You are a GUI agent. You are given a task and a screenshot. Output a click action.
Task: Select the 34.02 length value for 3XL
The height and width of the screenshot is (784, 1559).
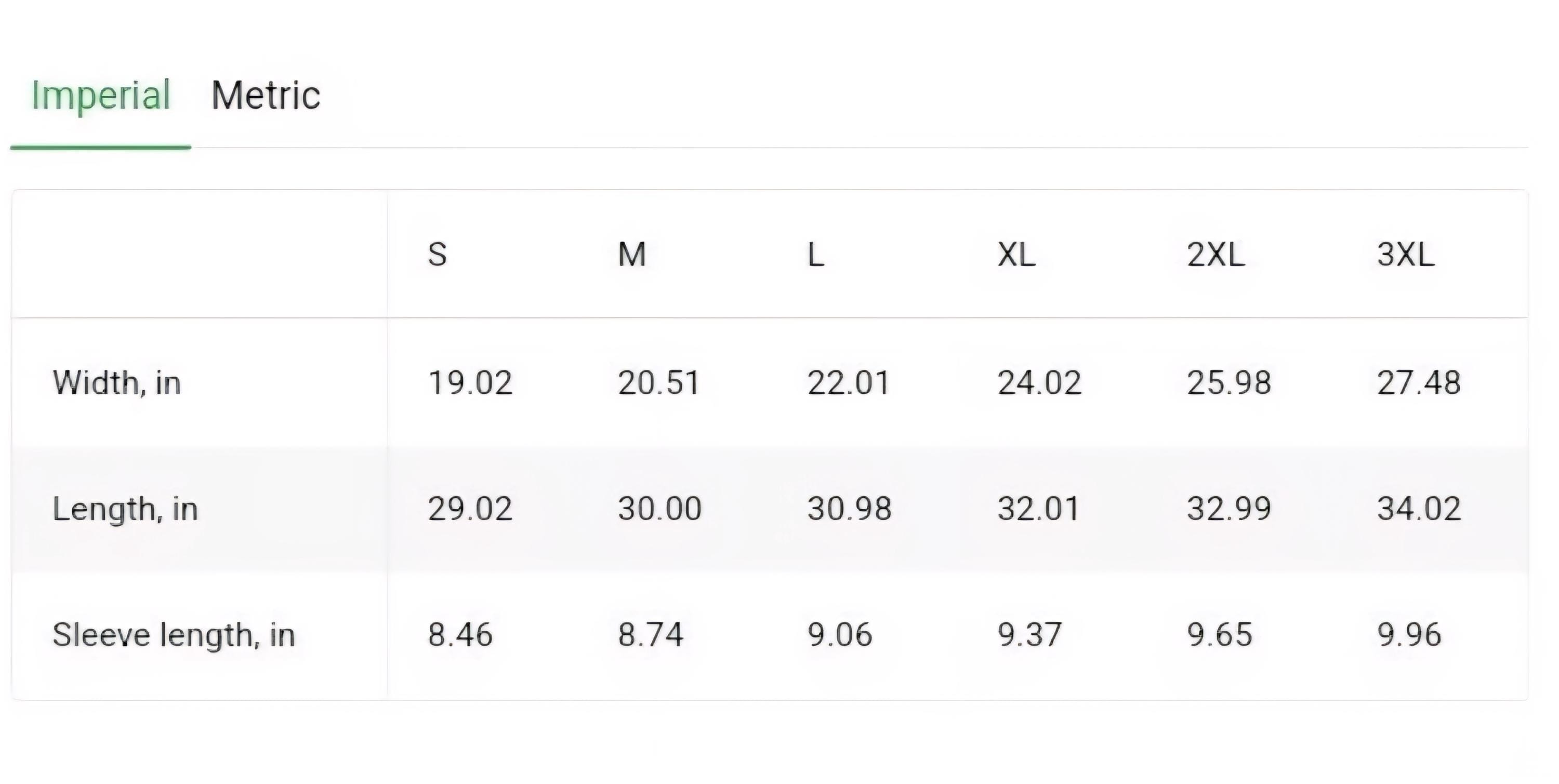pyautogui.click(x=1419, y=508)
